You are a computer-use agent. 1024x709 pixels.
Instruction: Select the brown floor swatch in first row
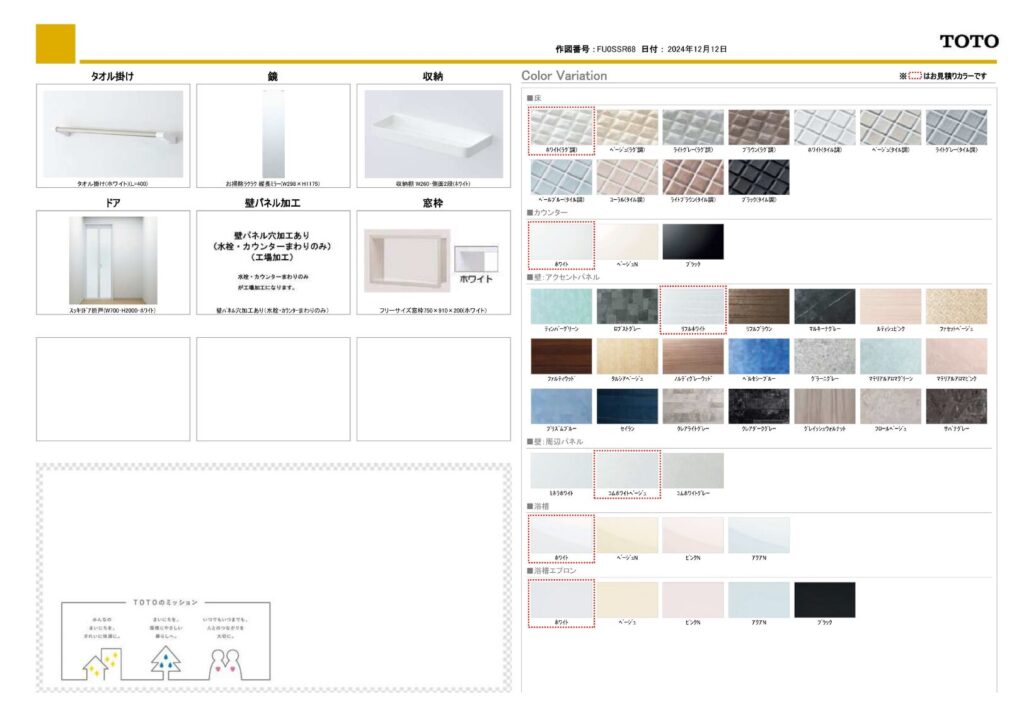[x=758, y=127]
